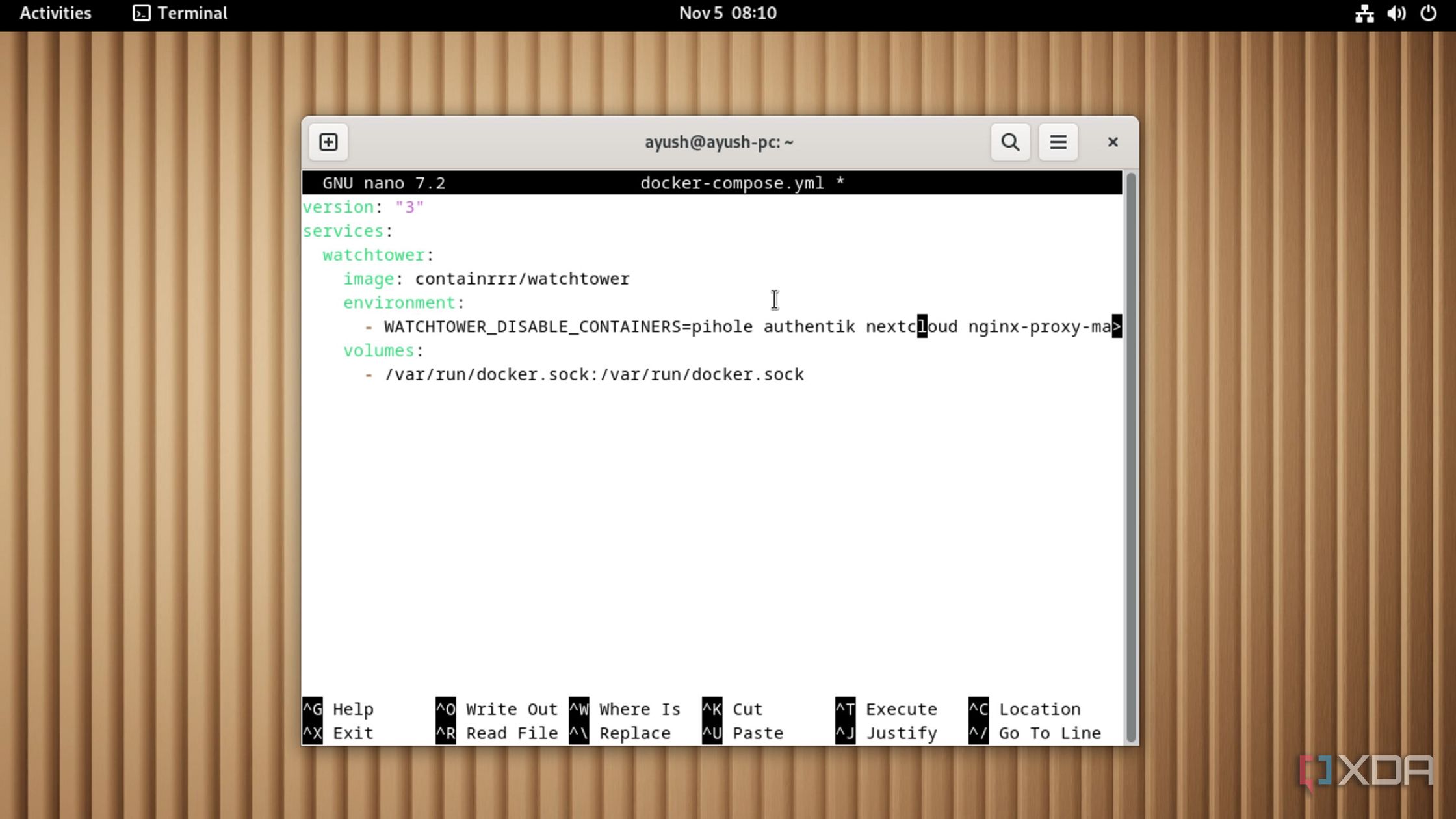Open the power menu icon
This screenshot has height=819, width=1456.
pyautogui.click(x=1428, y=13)
